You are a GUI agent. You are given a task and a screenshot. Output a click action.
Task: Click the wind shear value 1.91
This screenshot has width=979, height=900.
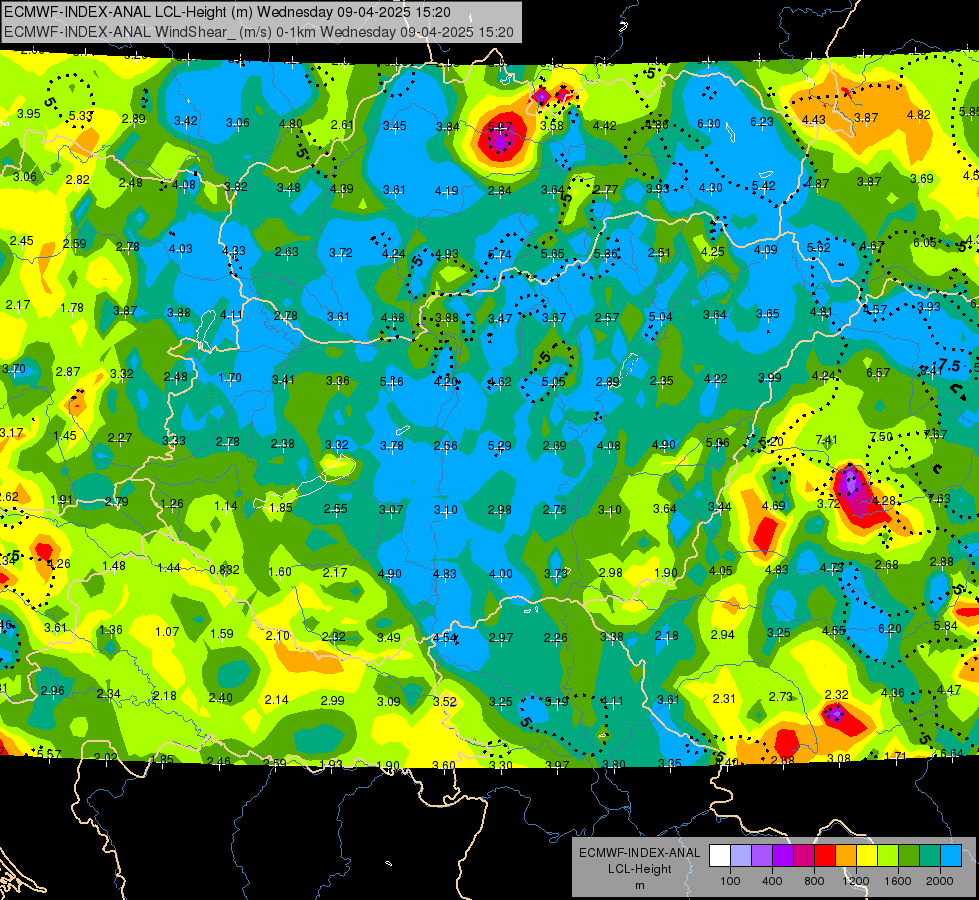pyautogui.click(x=61, y=500)
